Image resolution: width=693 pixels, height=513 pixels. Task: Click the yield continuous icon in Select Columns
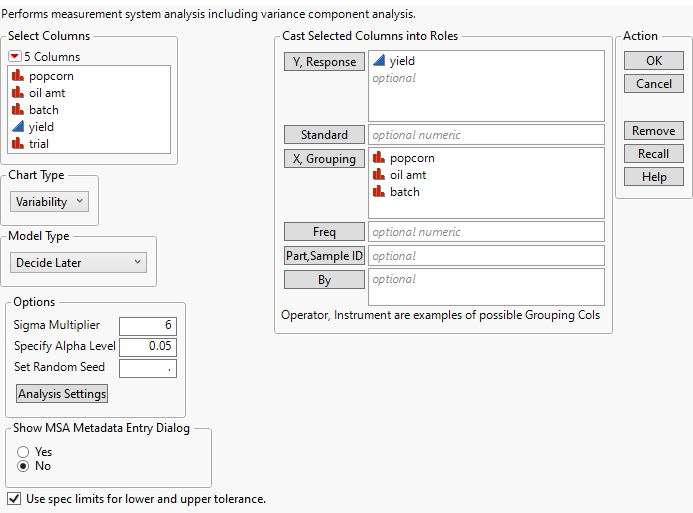pos(18,127)
